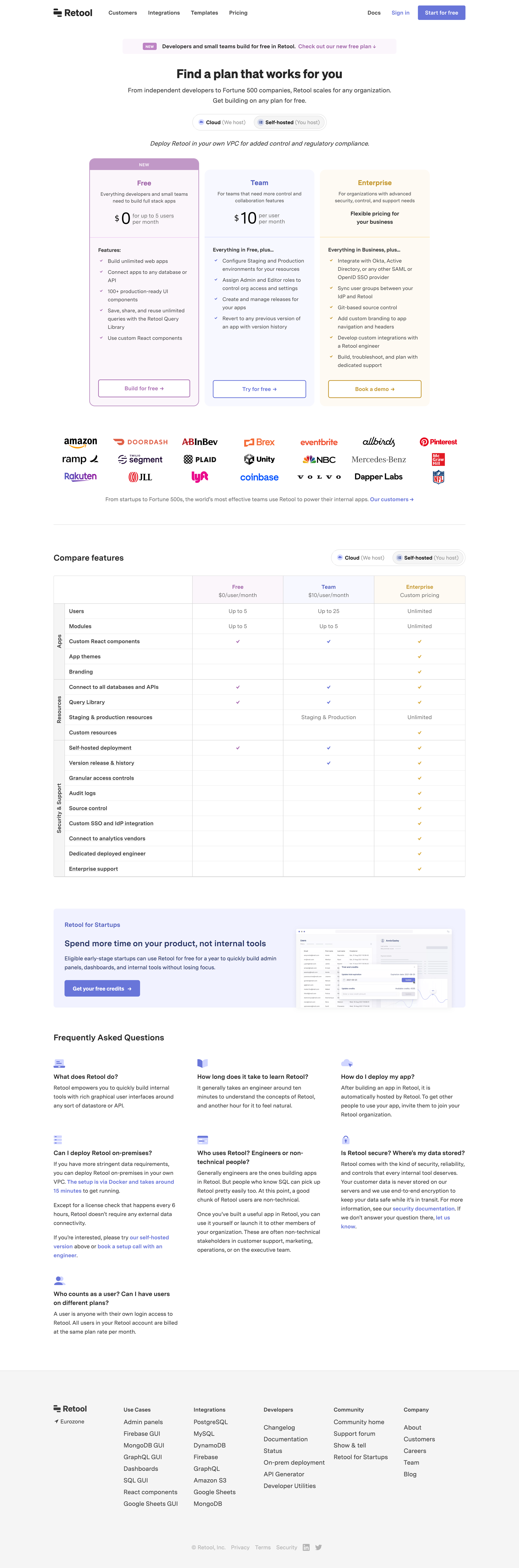519x1568 pixels.
Task: Open the LinkedIn icon in footer
Action: pos(306,1547)
